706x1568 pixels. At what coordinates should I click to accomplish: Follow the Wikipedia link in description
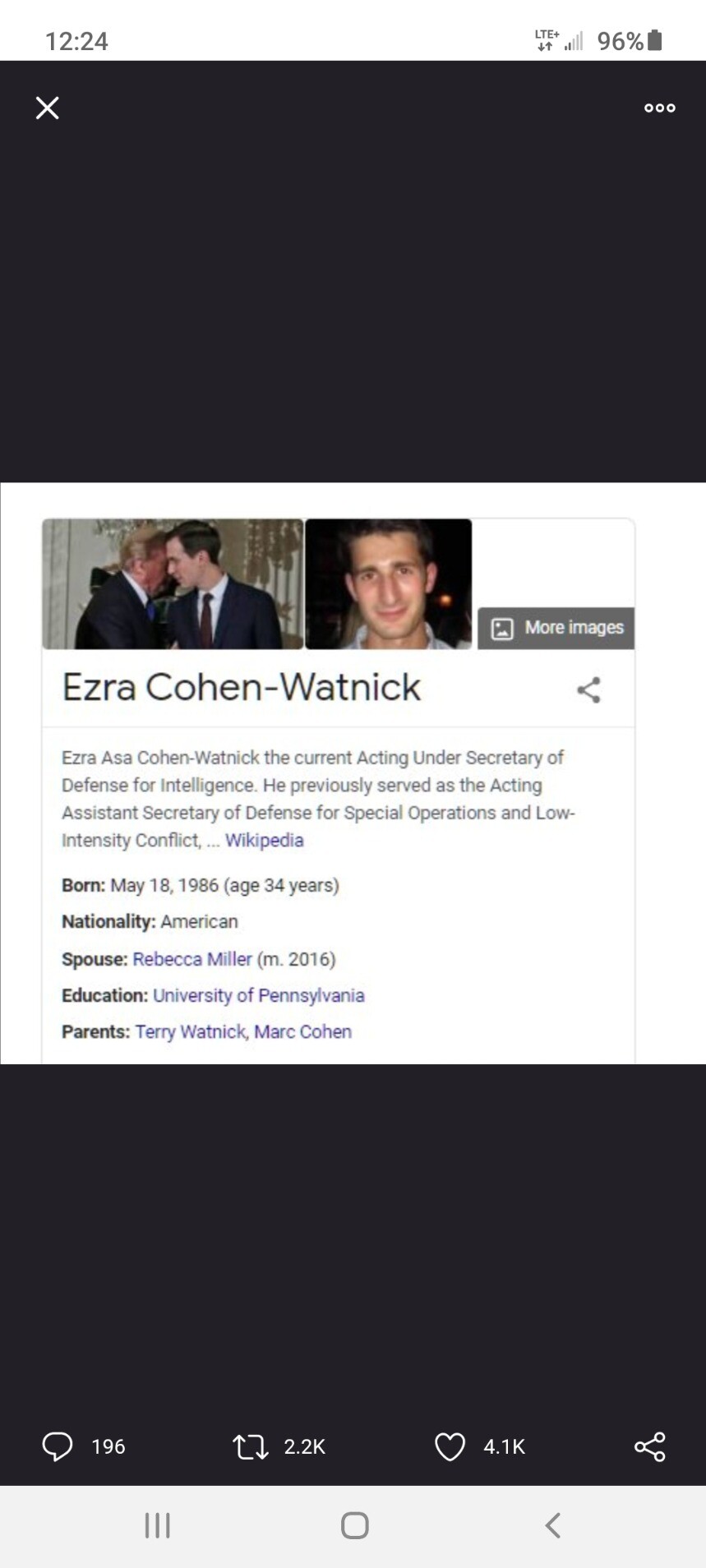264,840
